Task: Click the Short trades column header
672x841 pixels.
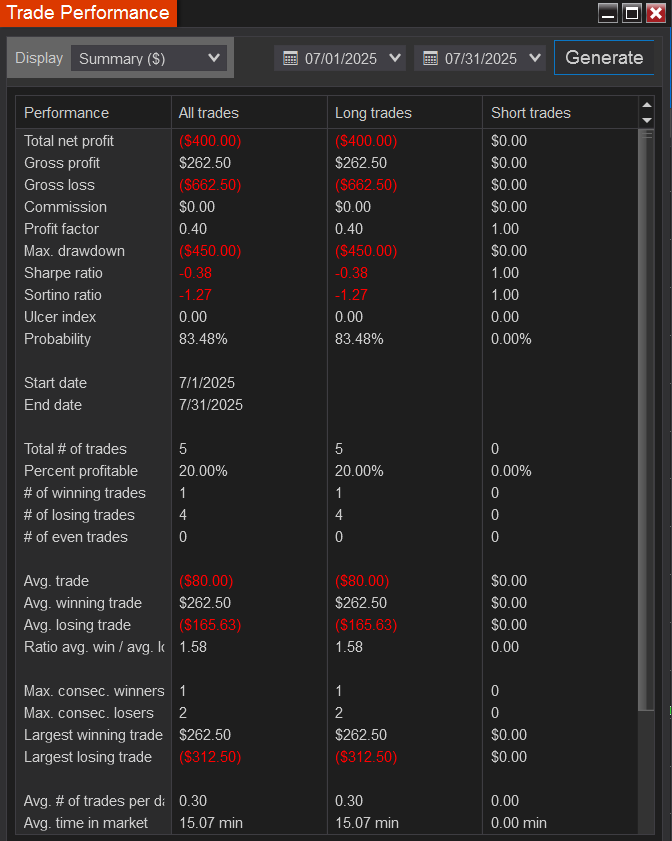Action: point(531,113)
